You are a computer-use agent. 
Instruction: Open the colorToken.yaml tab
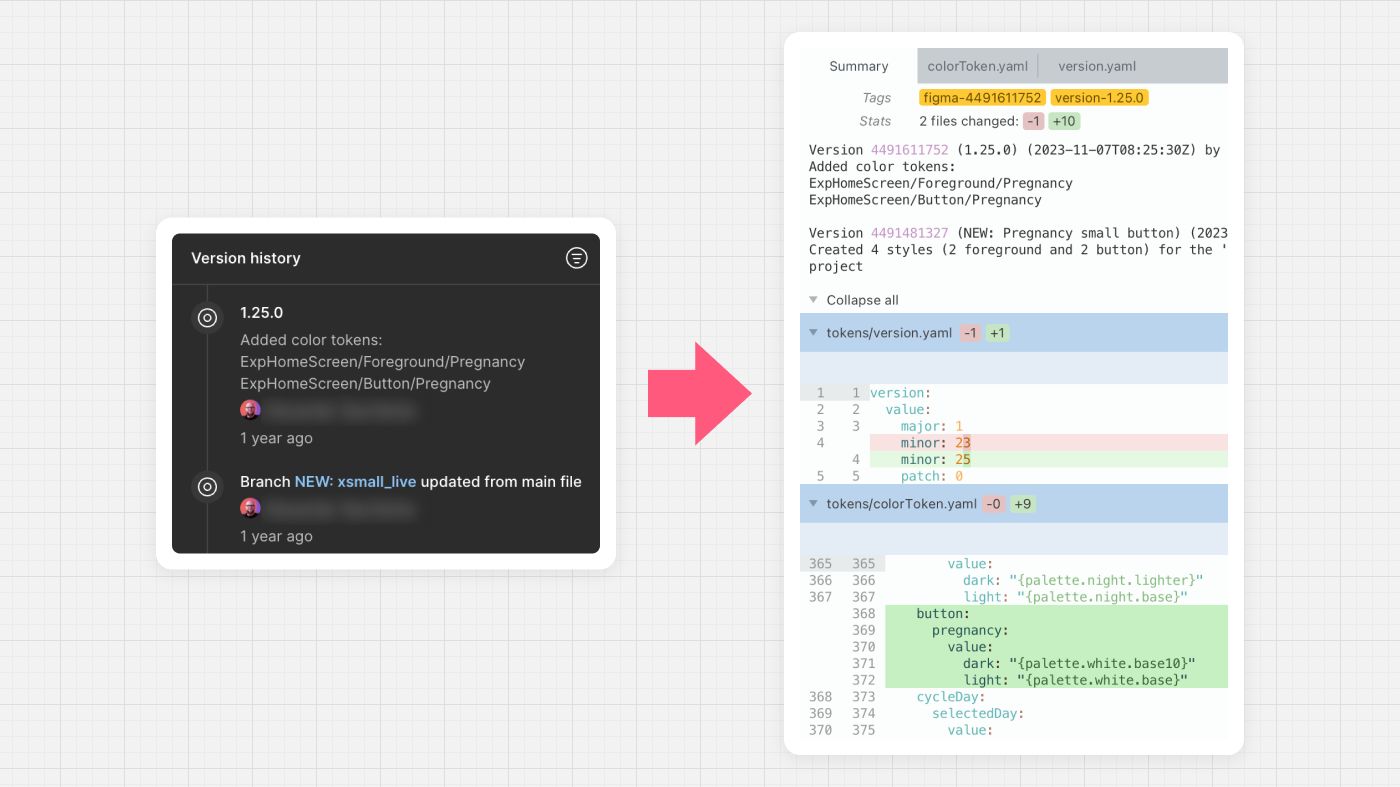[x=977, y=66]
